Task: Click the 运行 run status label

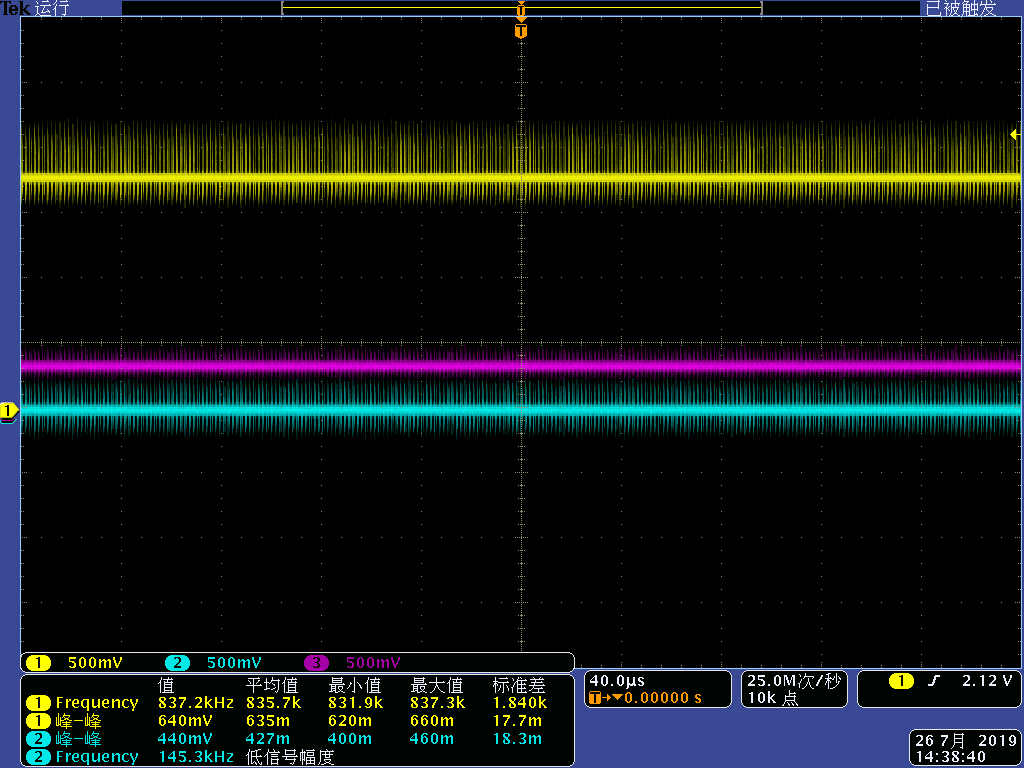Action: 52,9
